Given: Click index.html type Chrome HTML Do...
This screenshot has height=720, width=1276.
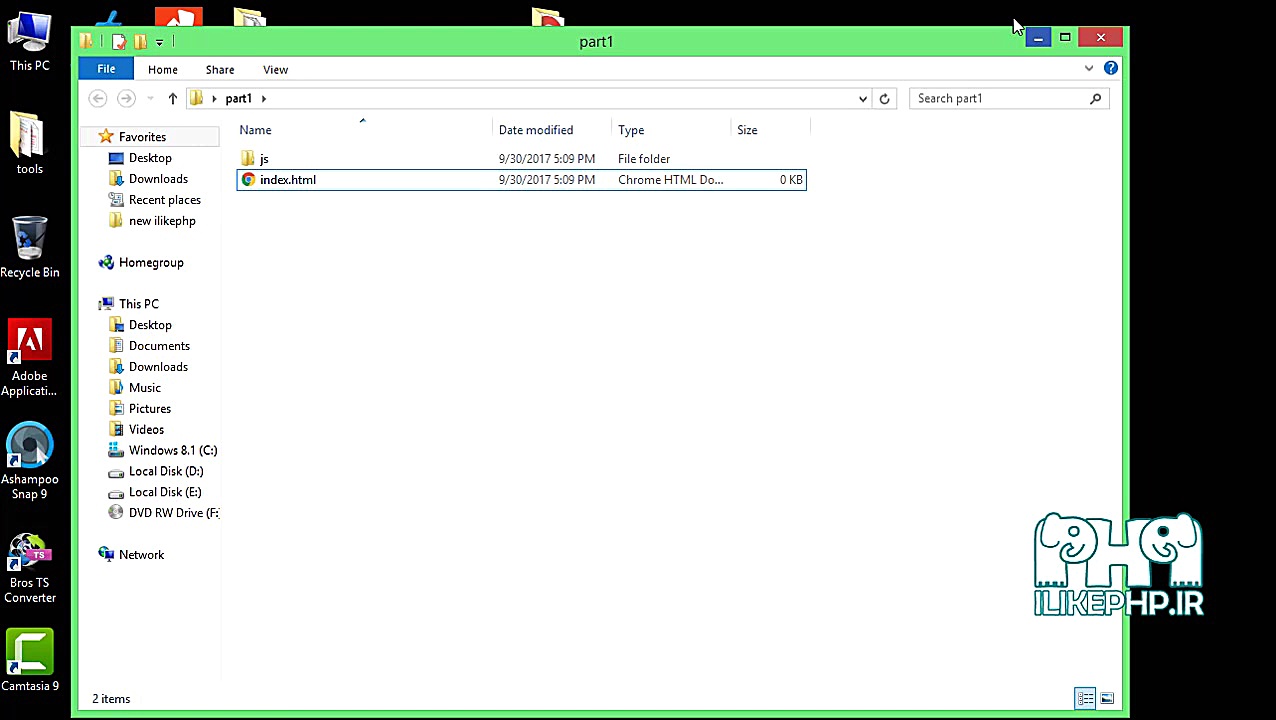Looking at the screenshot, I should 670,180.
